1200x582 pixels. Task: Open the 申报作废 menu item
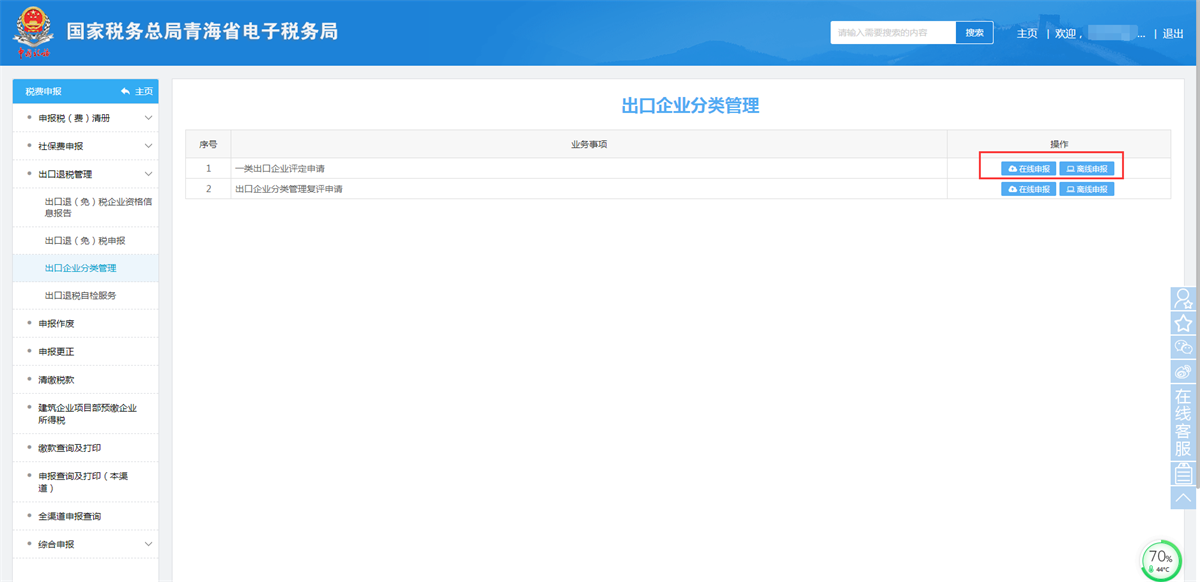point(57,324)
